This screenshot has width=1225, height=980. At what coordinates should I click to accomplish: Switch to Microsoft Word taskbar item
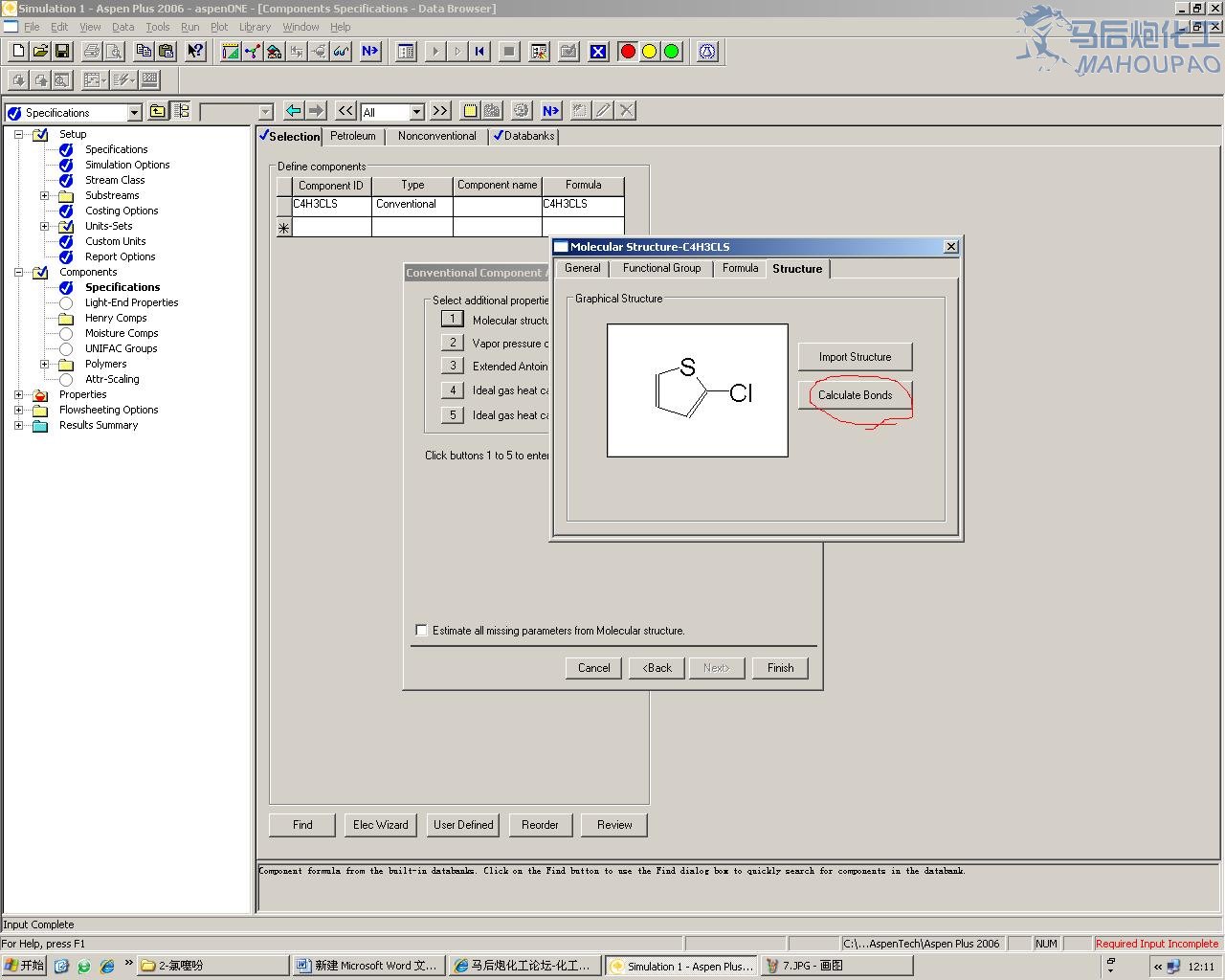[x=367, y=966]
